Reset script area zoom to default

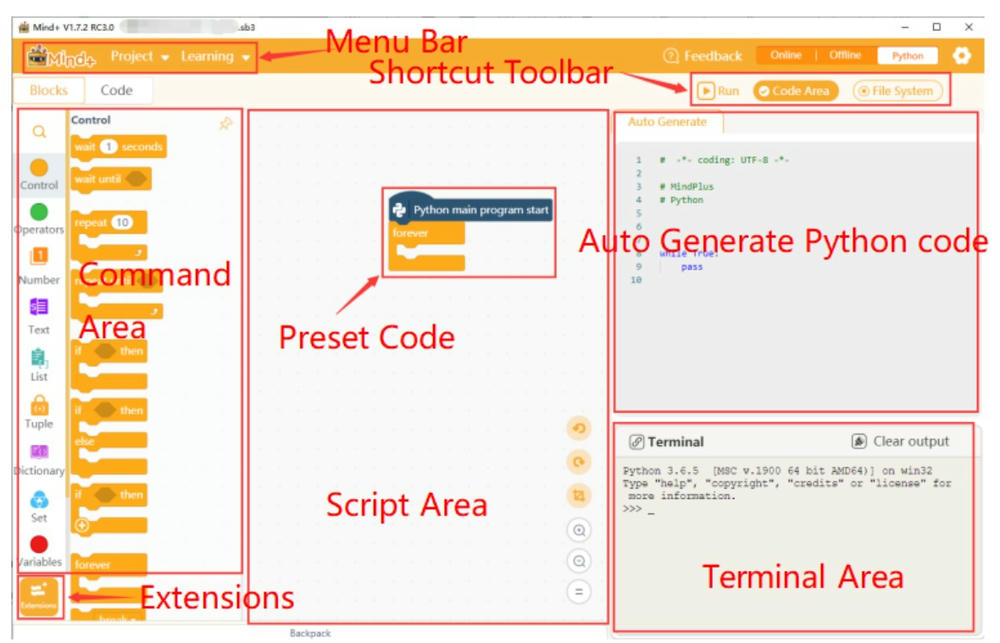(579, 592)
